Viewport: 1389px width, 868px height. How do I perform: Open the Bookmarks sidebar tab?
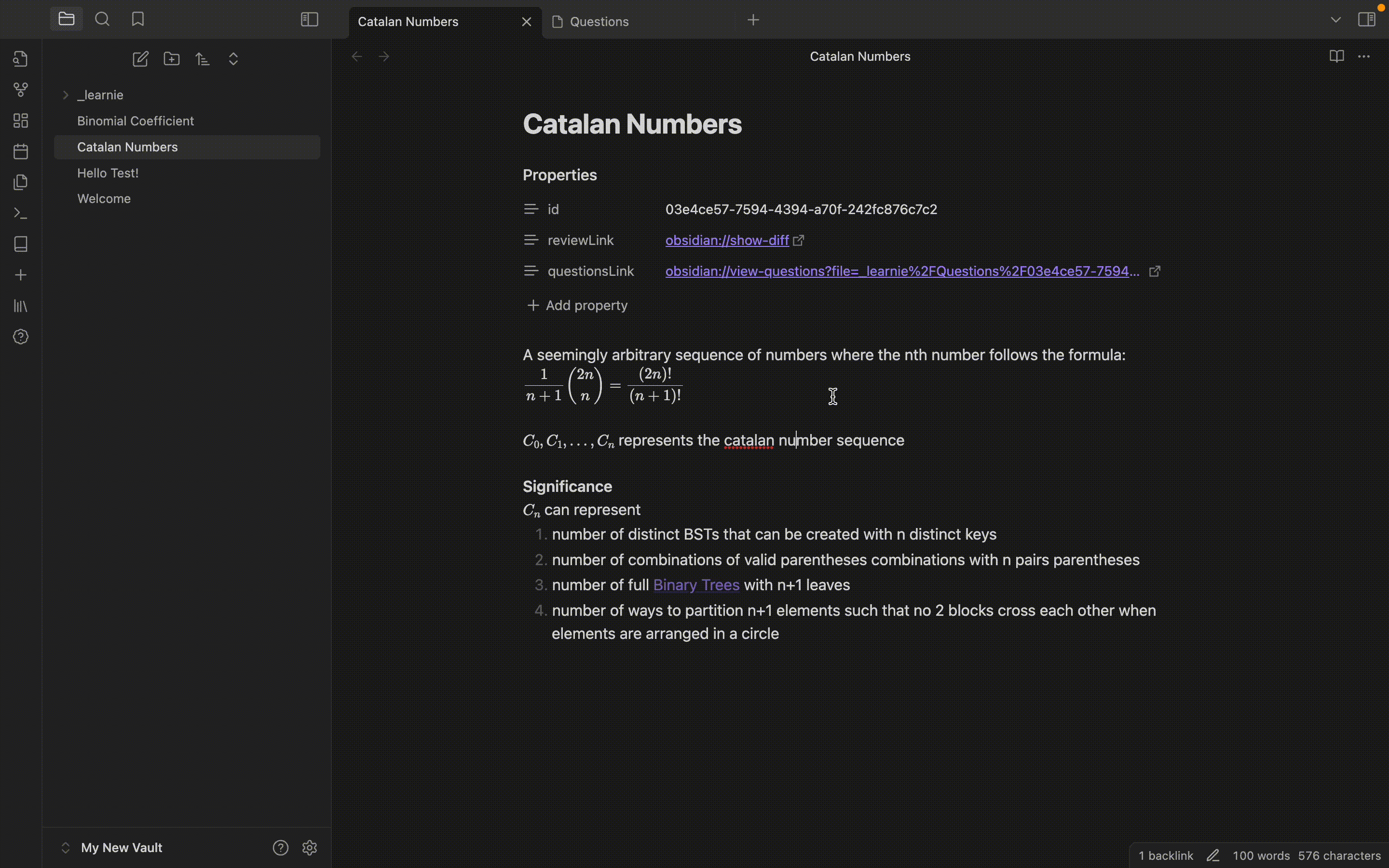tap(138, 19)
